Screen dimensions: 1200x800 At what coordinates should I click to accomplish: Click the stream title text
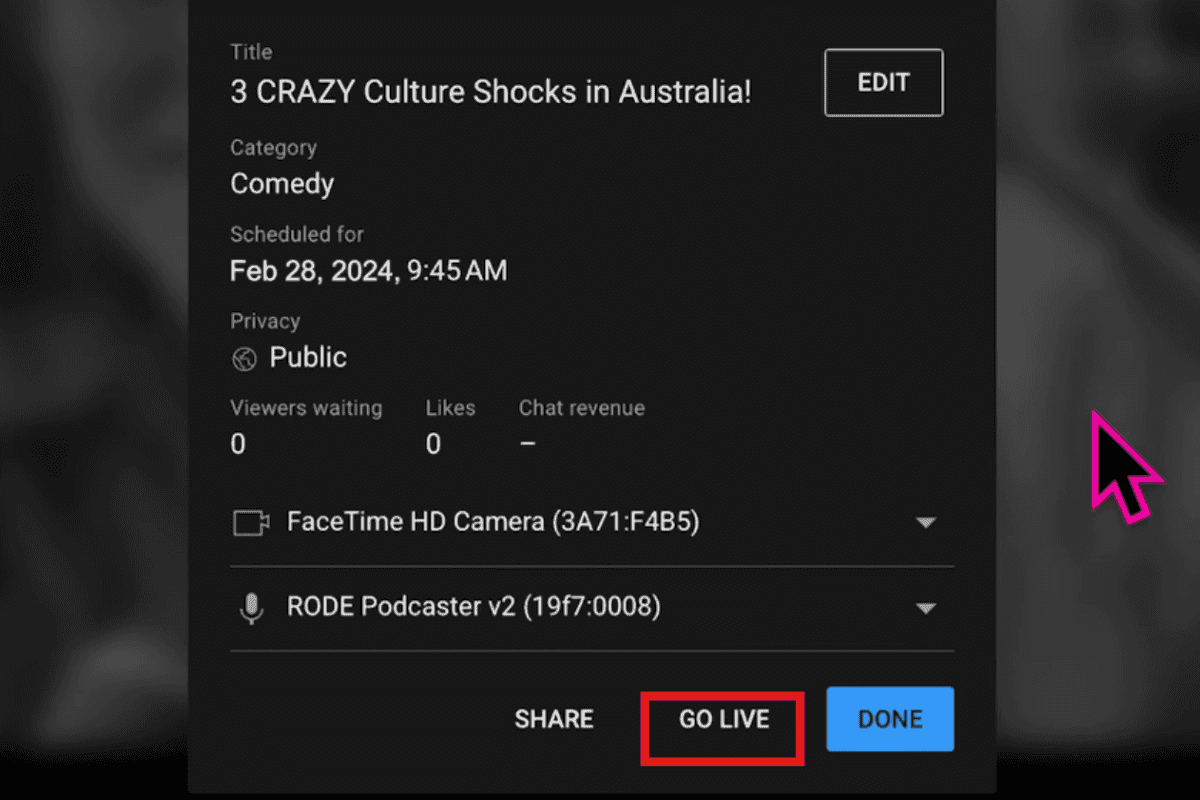[489, 91]
